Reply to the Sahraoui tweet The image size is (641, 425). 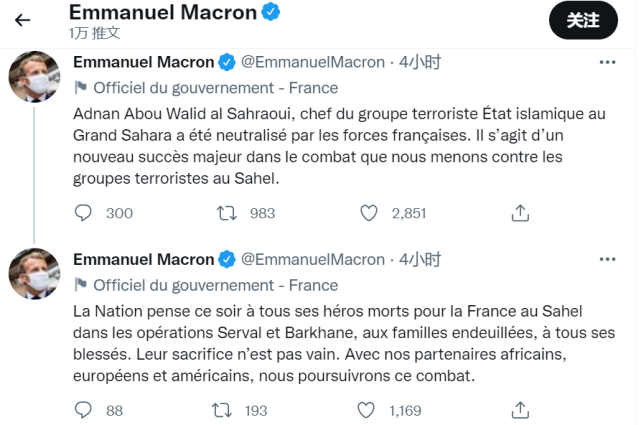pyautogui.click(x=84, y=213)
